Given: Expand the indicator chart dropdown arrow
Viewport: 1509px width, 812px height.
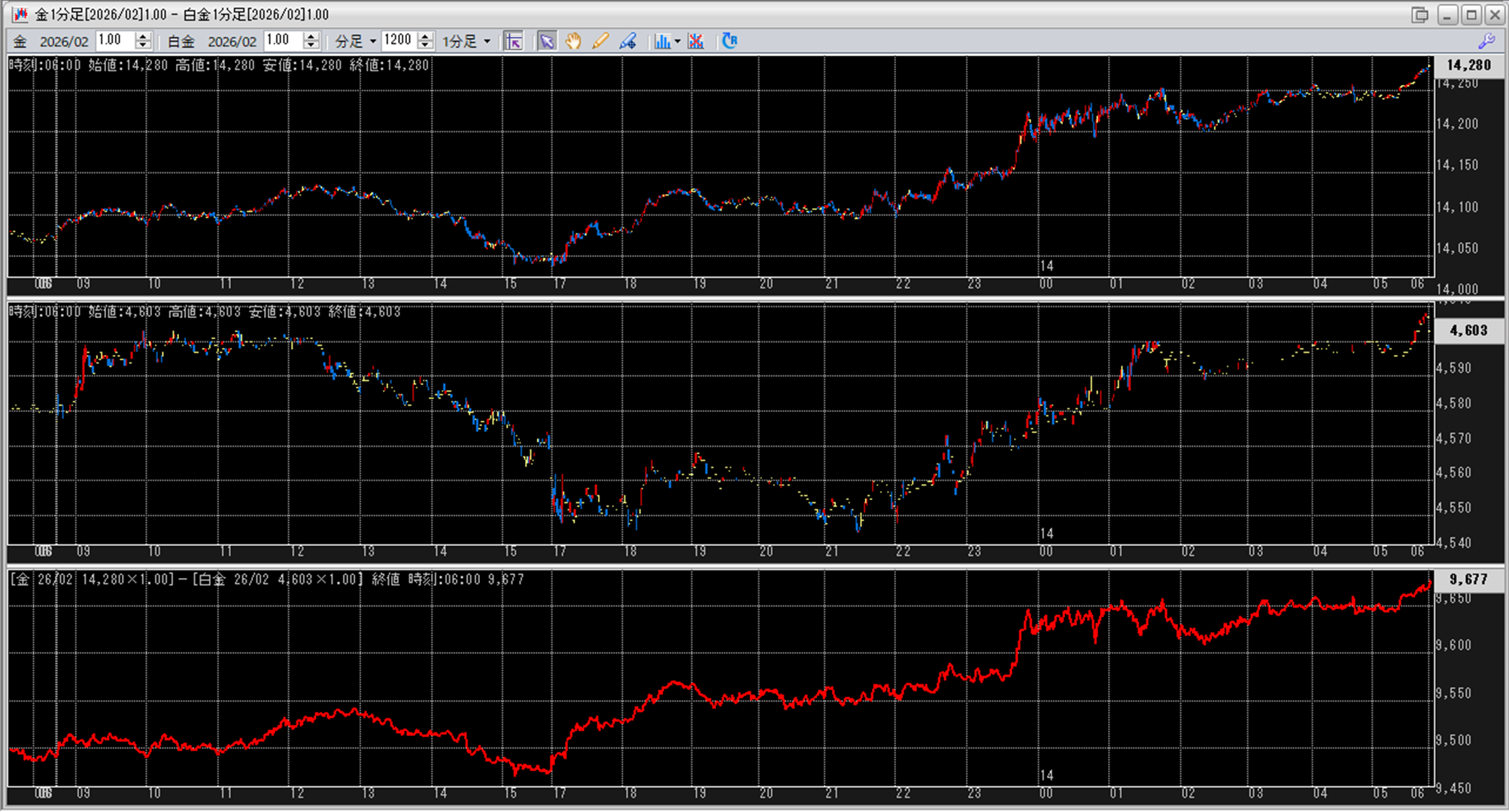Looking at the screenshot, I should [x=677, y=41].
